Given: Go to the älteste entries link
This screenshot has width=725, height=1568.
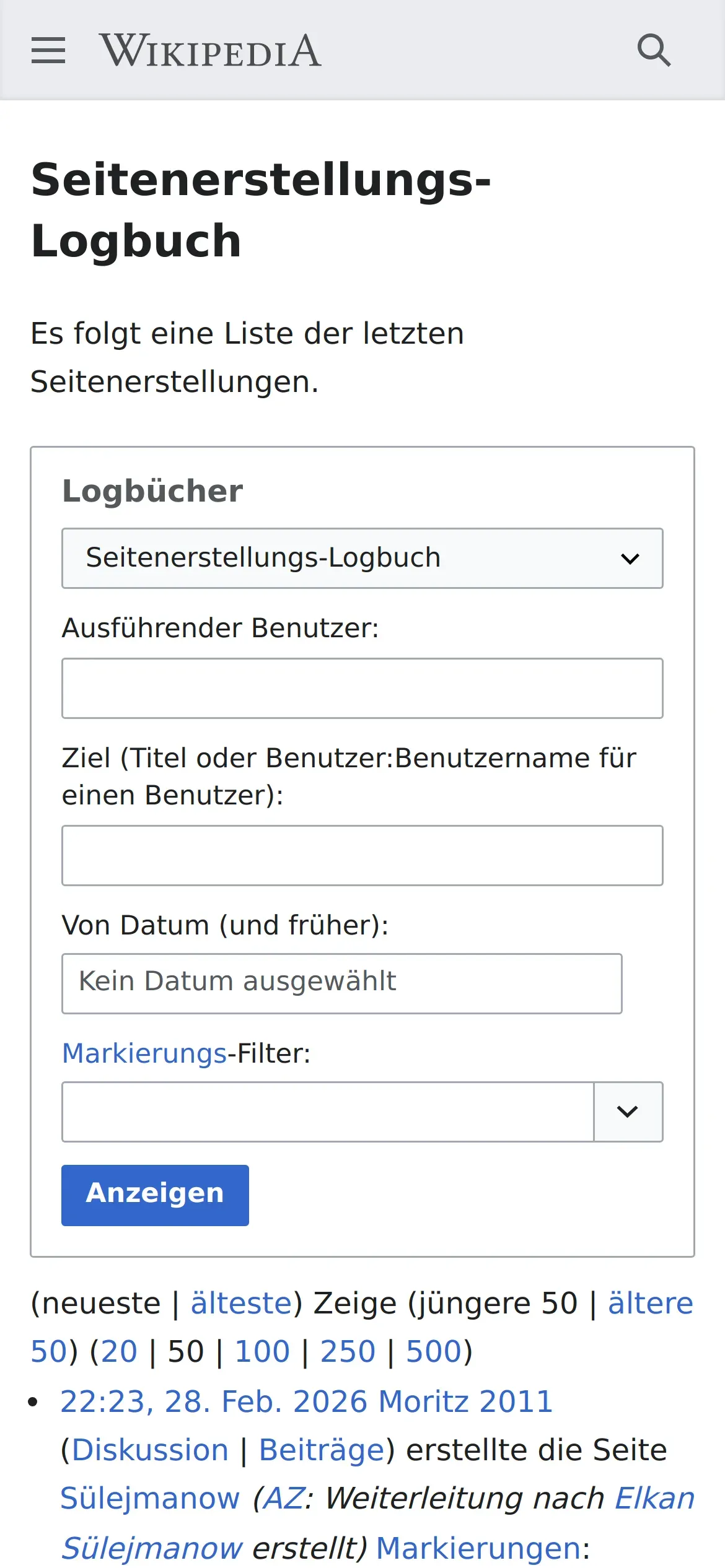Looking at the screenshot, I should (x=241, y=1303).
